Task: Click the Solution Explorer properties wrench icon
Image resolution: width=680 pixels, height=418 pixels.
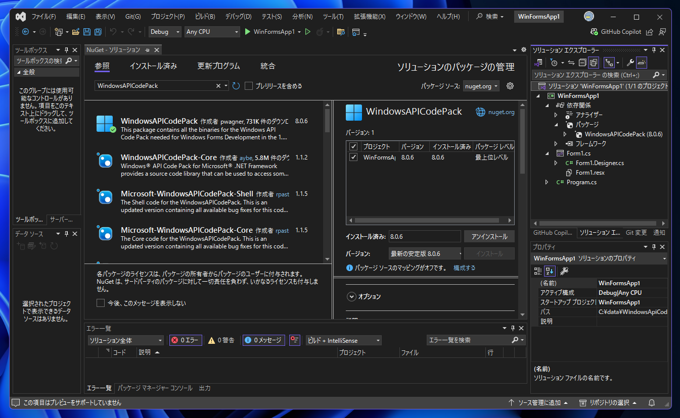Action: (x=630, y=63)
